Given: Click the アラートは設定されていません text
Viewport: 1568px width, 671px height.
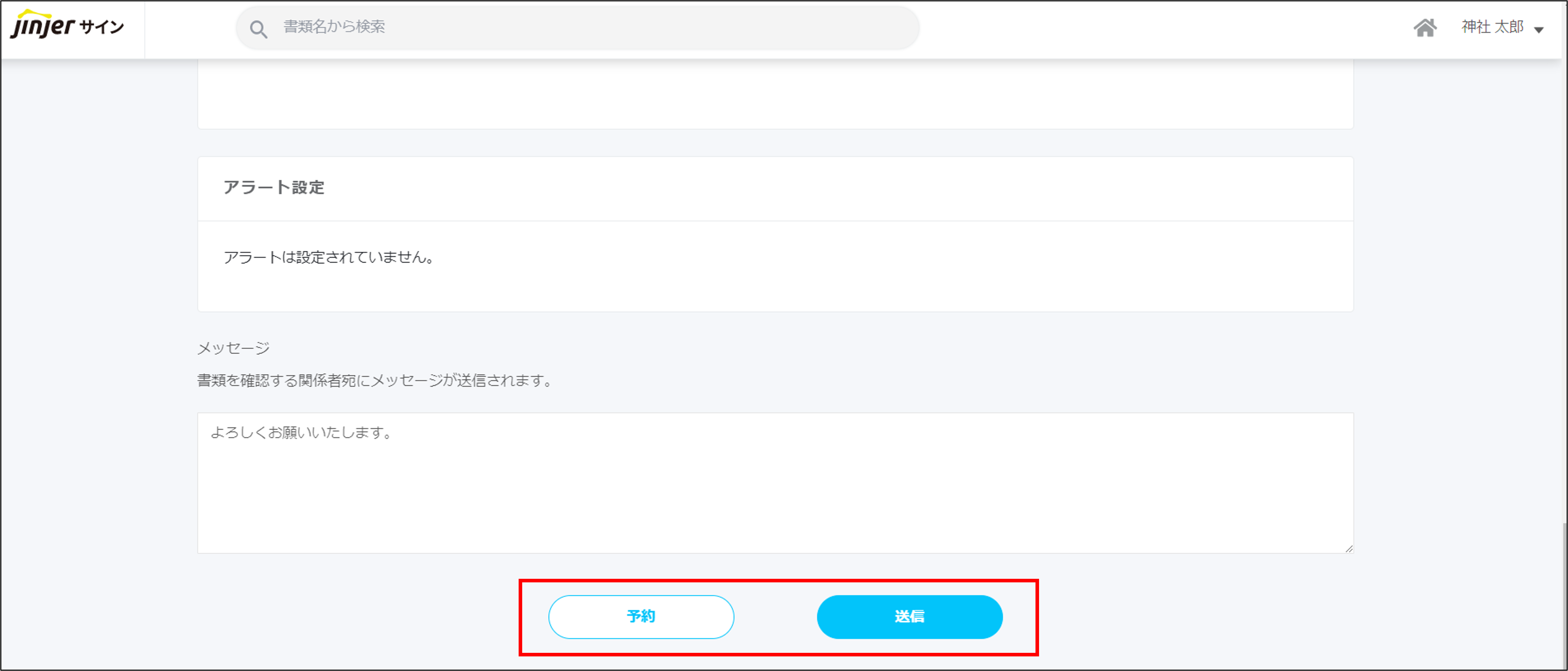Looking at the screenshot, I should pyautogui.click(x=329, y=258).
